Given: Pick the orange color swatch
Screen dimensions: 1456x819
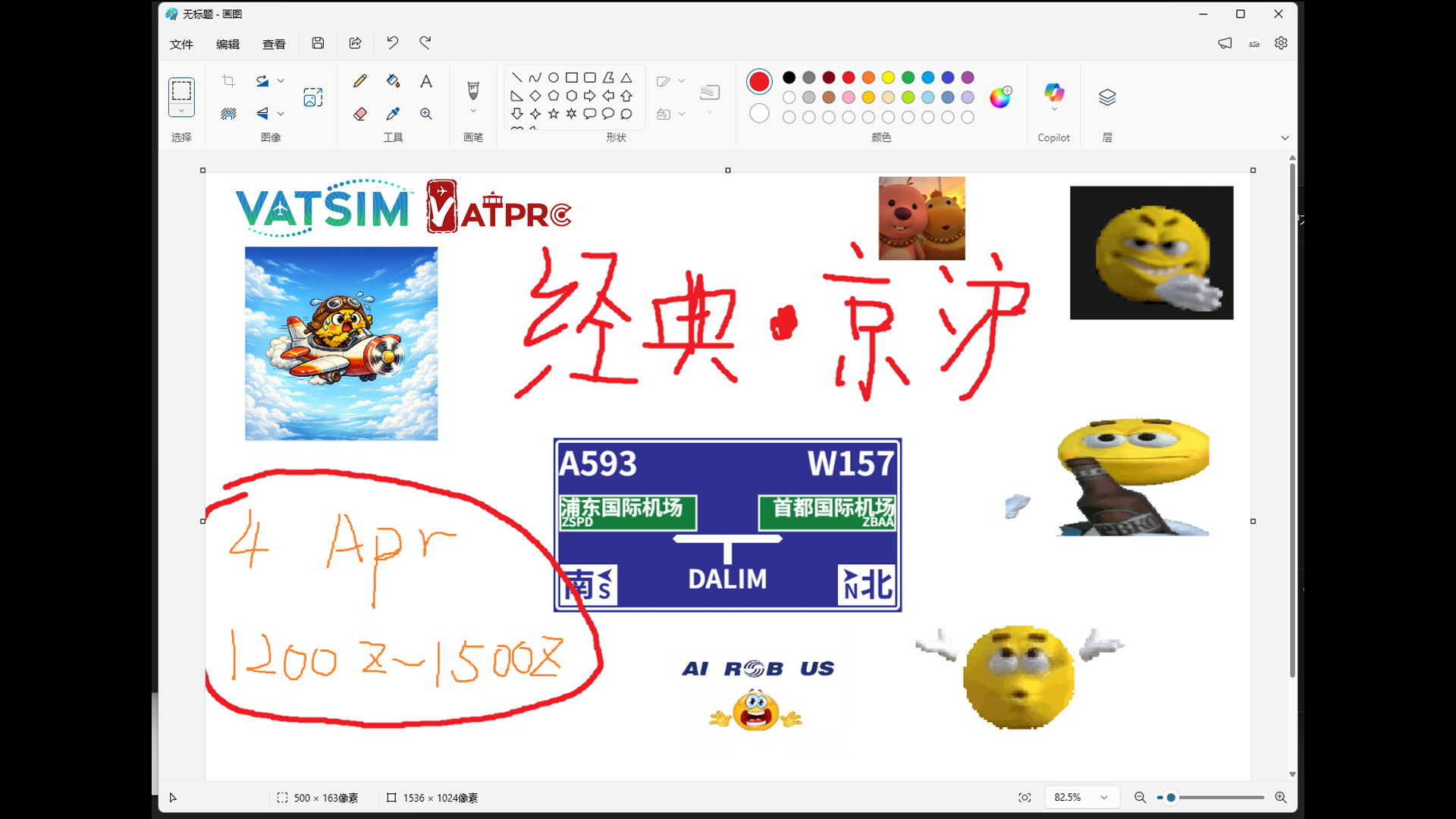Looking at the screenshot, I should [868, 77].
